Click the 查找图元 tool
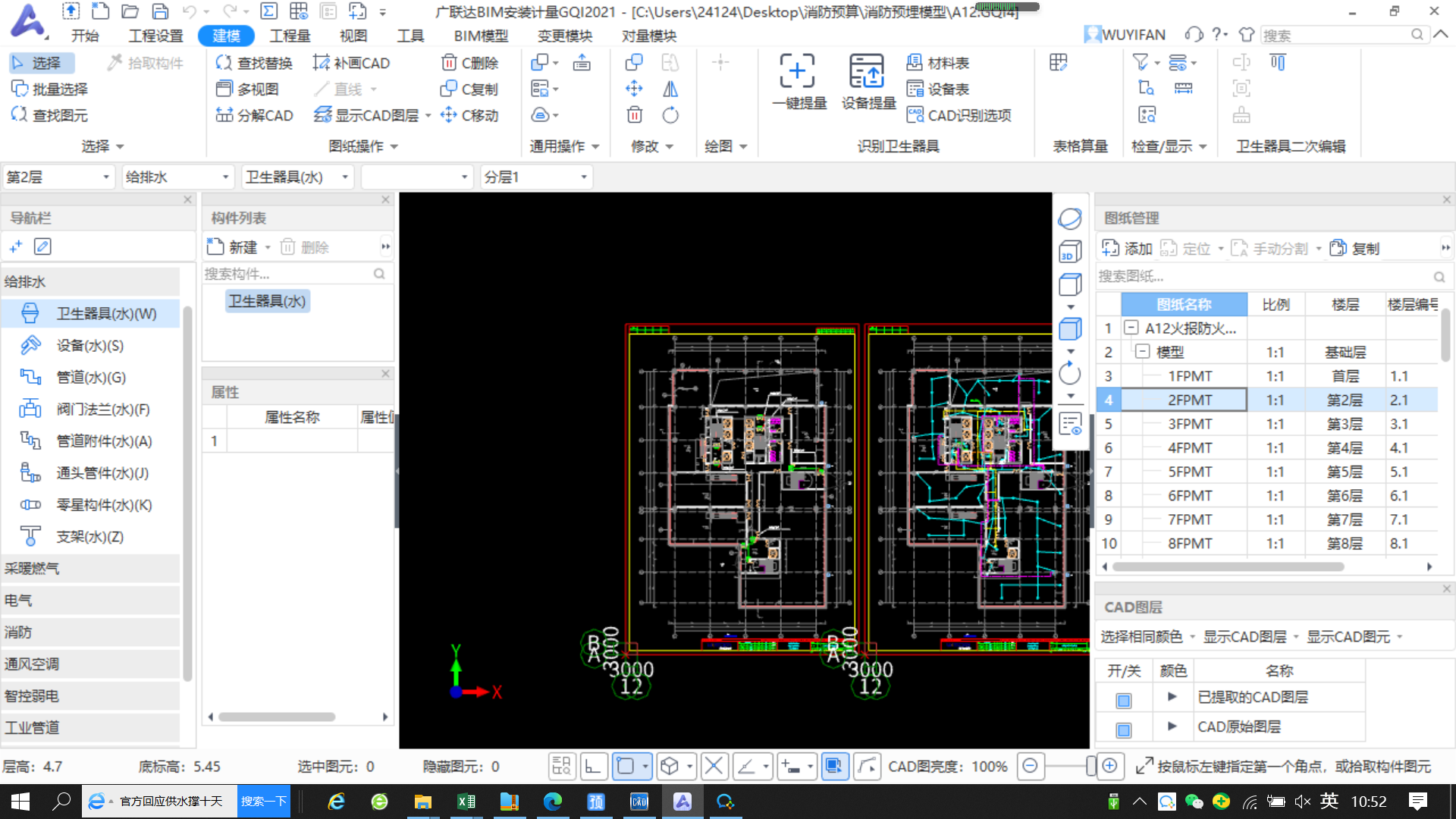Screen dimensions: 1456x819 [x=49, y=115]
